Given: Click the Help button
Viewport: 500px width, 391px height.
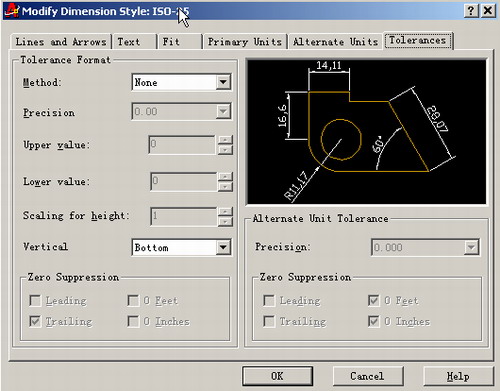Looking at the screenshot, I should click(x=458, y=376).
